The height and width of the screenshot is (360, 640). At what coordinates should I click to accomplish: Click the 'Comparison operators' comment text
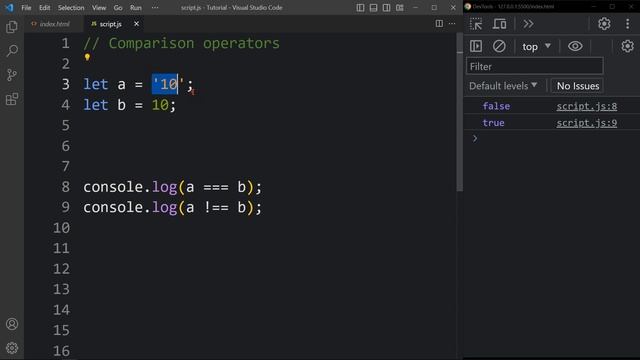pos(194,43)
